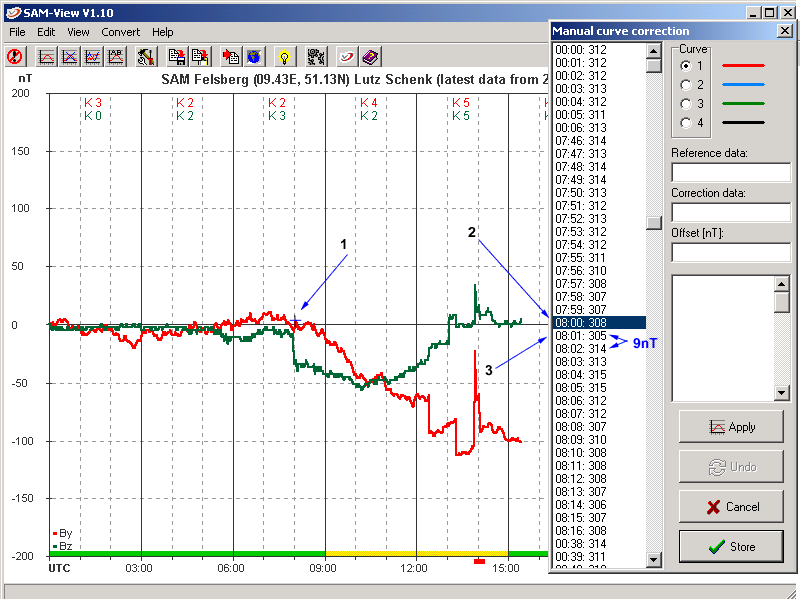This screenshot has width=800, height=600.
Task: Select the list row "08:09: 310"
Action: 599,440
